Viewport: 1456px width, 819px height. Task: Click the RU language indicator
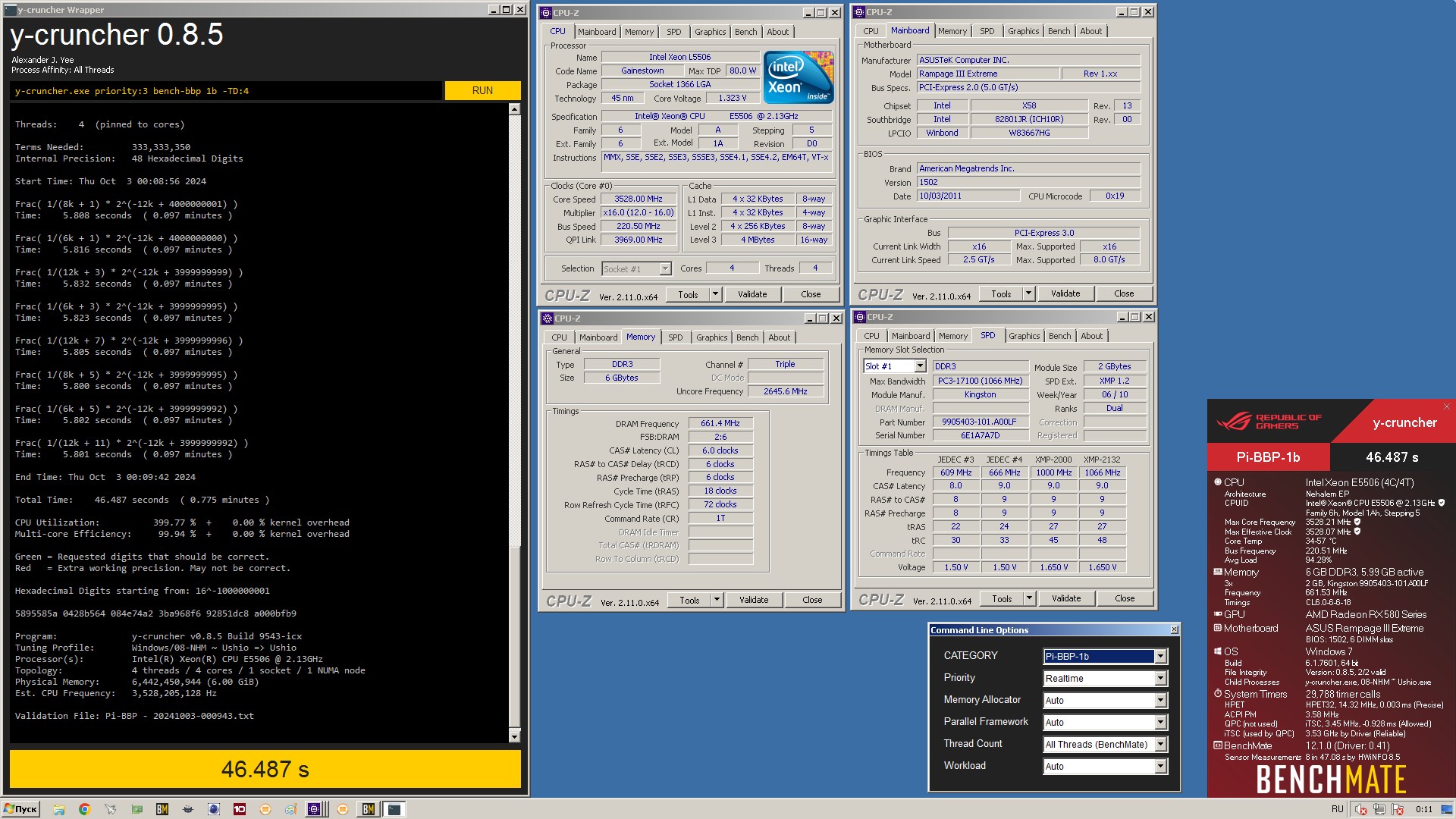[1337, 809]
